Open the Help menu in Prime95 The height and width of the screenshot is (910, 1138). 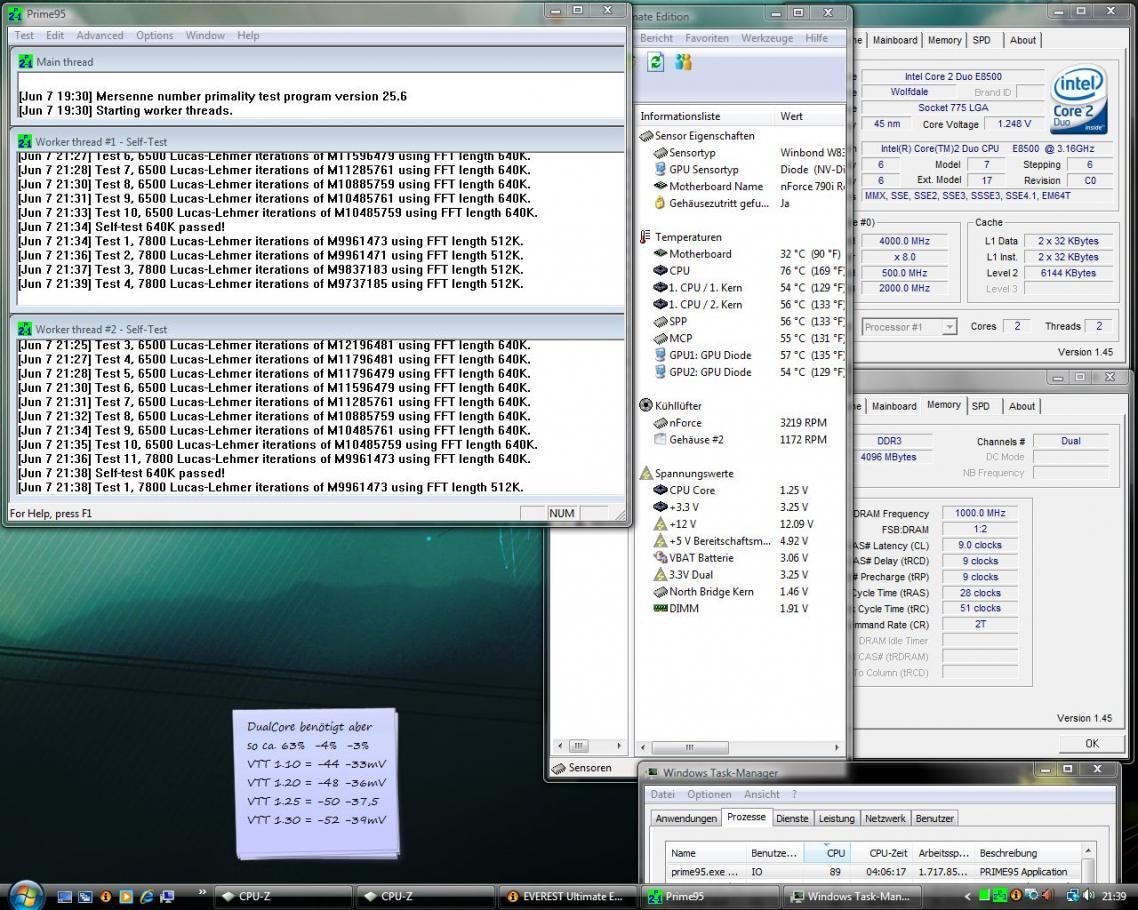[247, 36]
